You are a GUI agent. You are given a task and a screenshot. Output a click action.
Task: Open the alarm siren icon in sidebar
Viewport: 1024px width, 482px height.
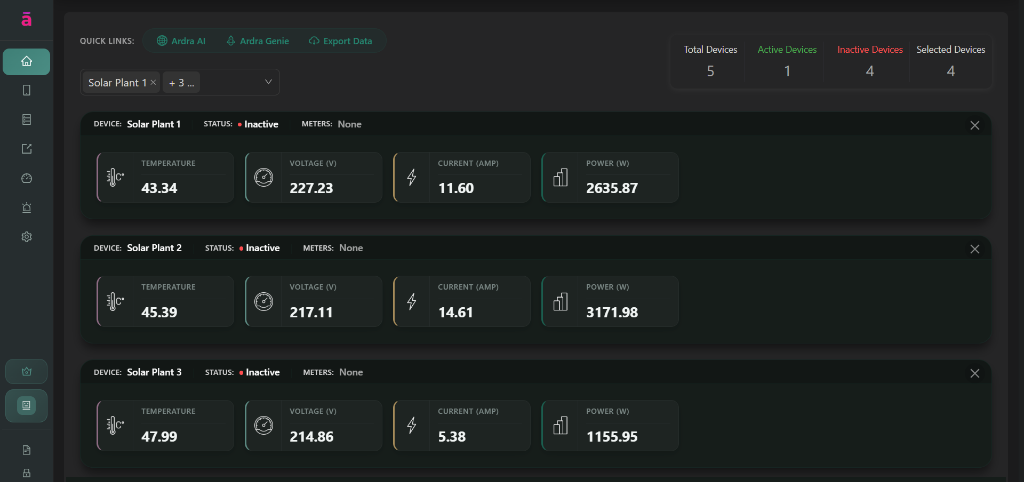27,208
